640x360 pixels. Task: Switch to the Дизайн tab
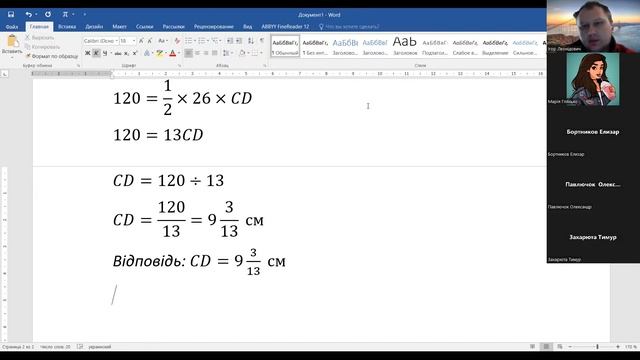tap(94, 27)
